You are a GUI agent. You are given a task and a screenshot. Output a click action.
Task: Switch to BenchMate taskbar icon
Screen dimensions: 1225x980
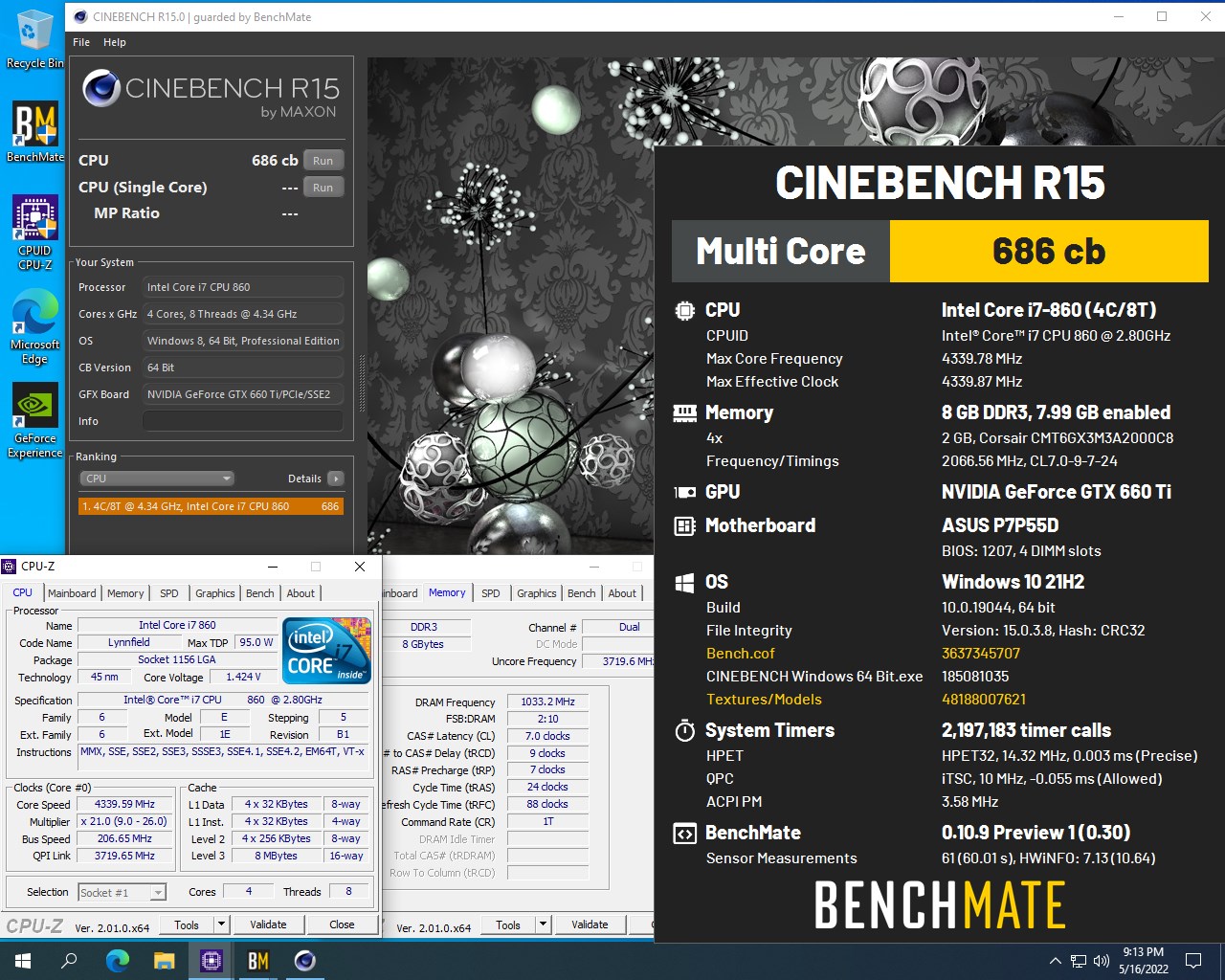(x=257, y=961)
